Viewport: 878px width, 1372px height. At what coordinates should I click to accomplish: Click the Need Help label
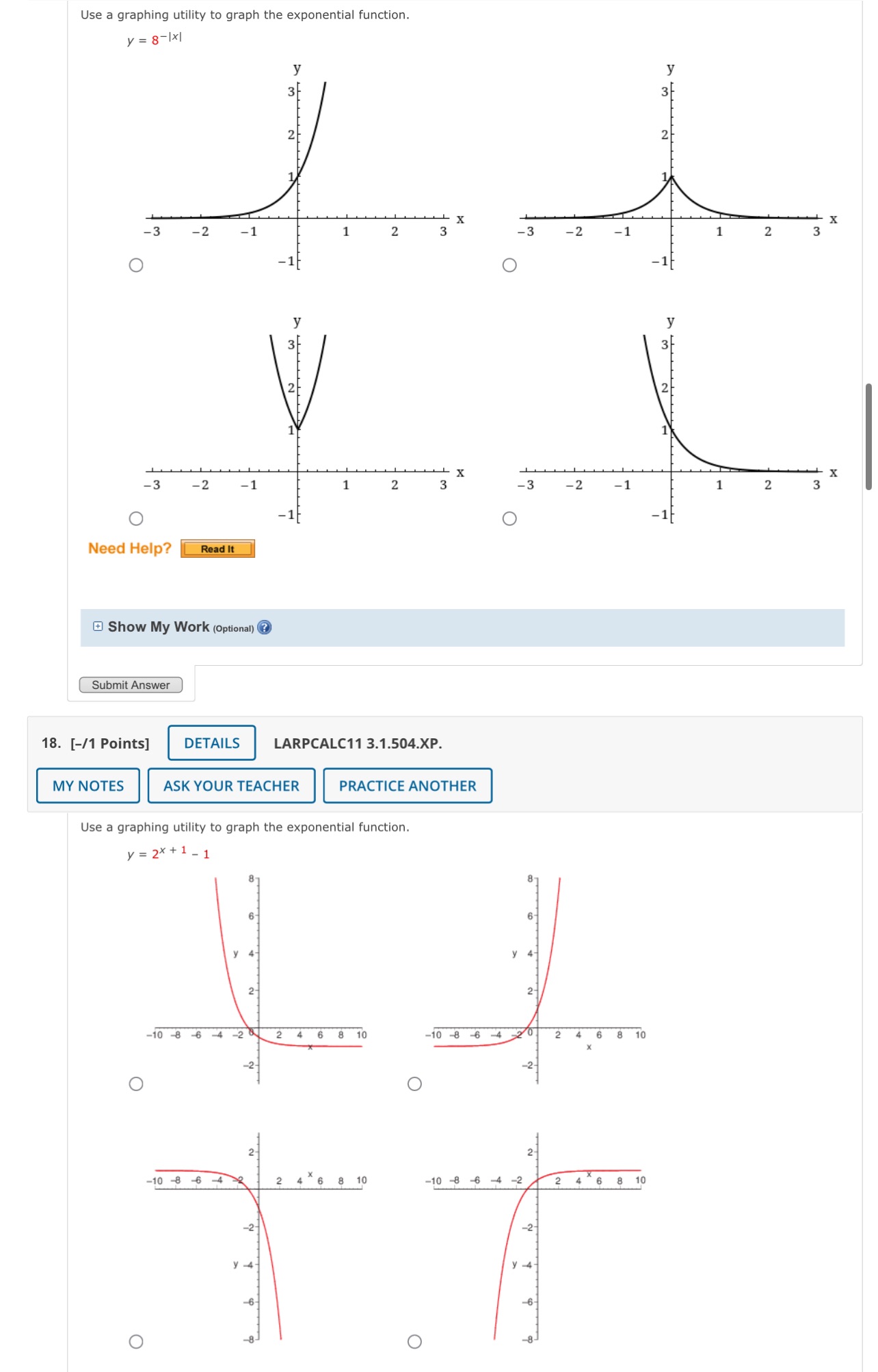[129, 548]
